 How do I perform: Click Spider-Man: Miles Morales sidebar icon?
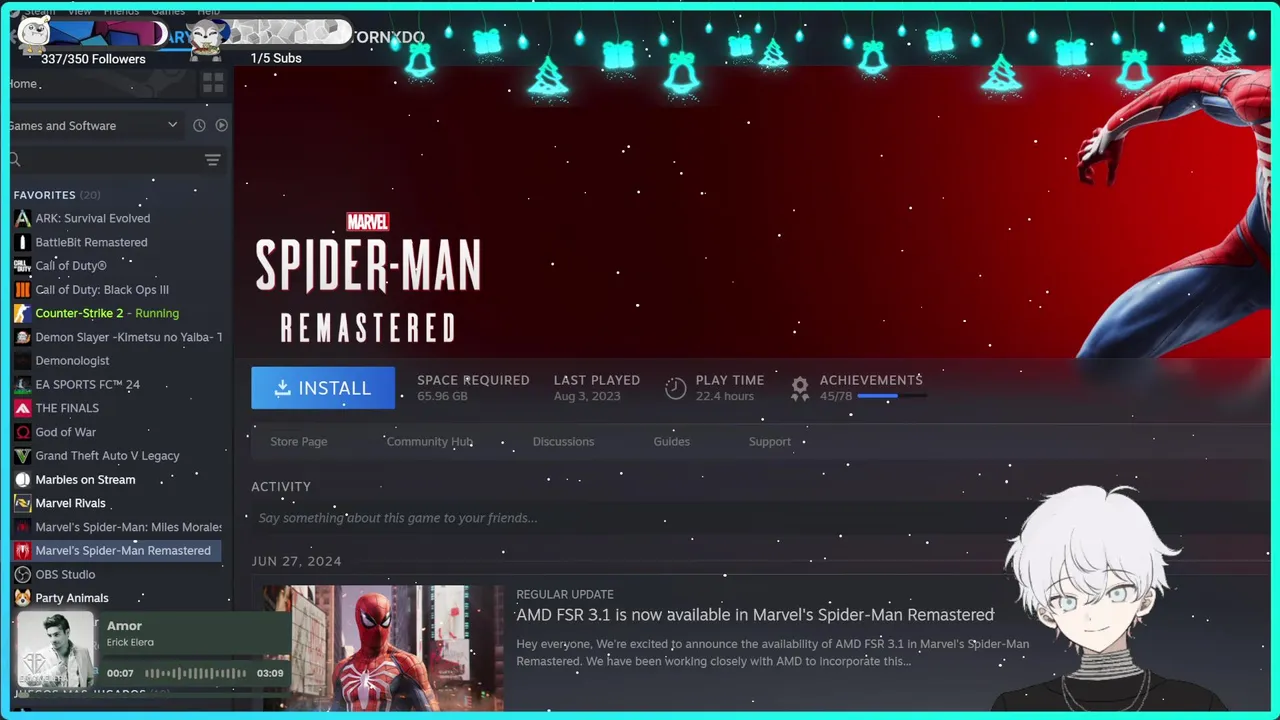(x=22, y=527)
